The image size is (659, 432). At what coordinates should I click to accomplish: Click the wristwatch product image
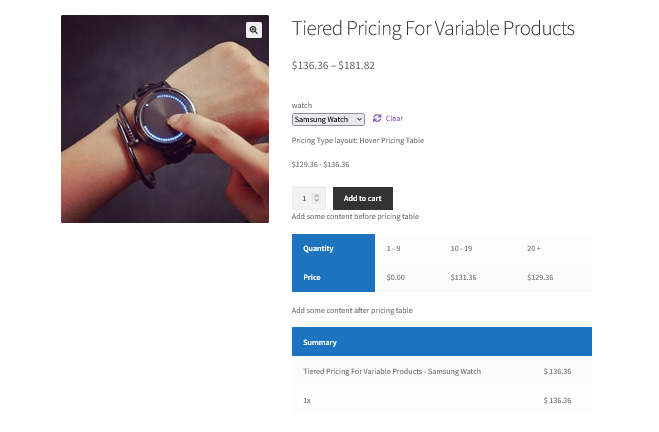[165, 119]
